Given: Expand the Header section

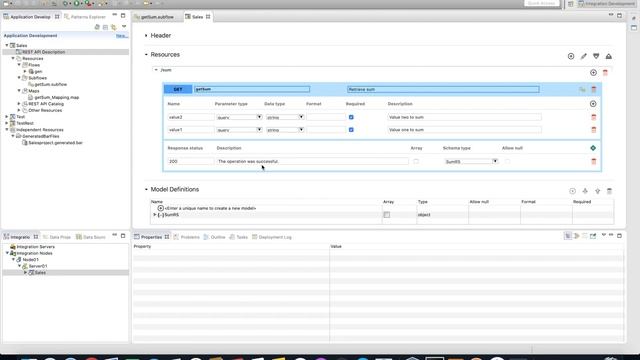Looking at the screenshot, I should click(x=146, y=36).
